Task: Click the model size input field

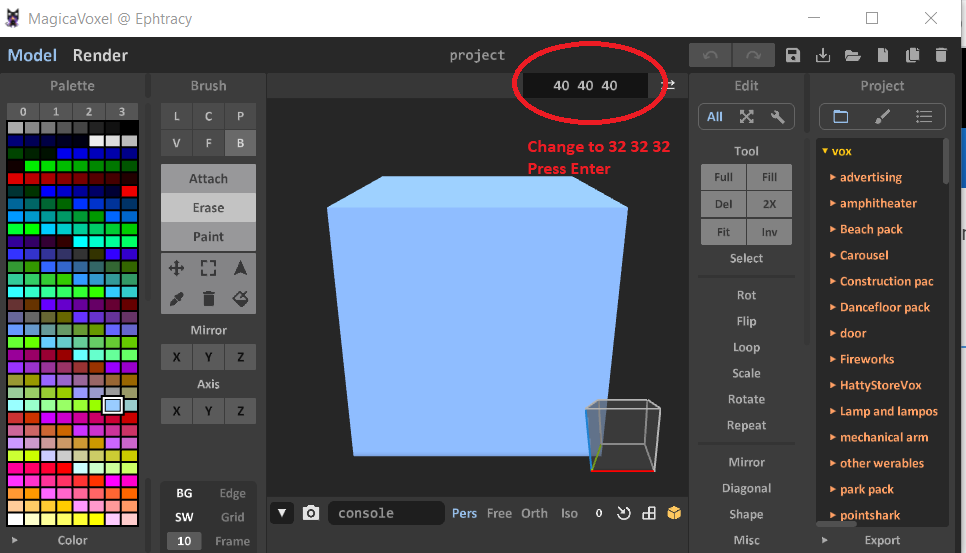Action: [x=586, y=85]
